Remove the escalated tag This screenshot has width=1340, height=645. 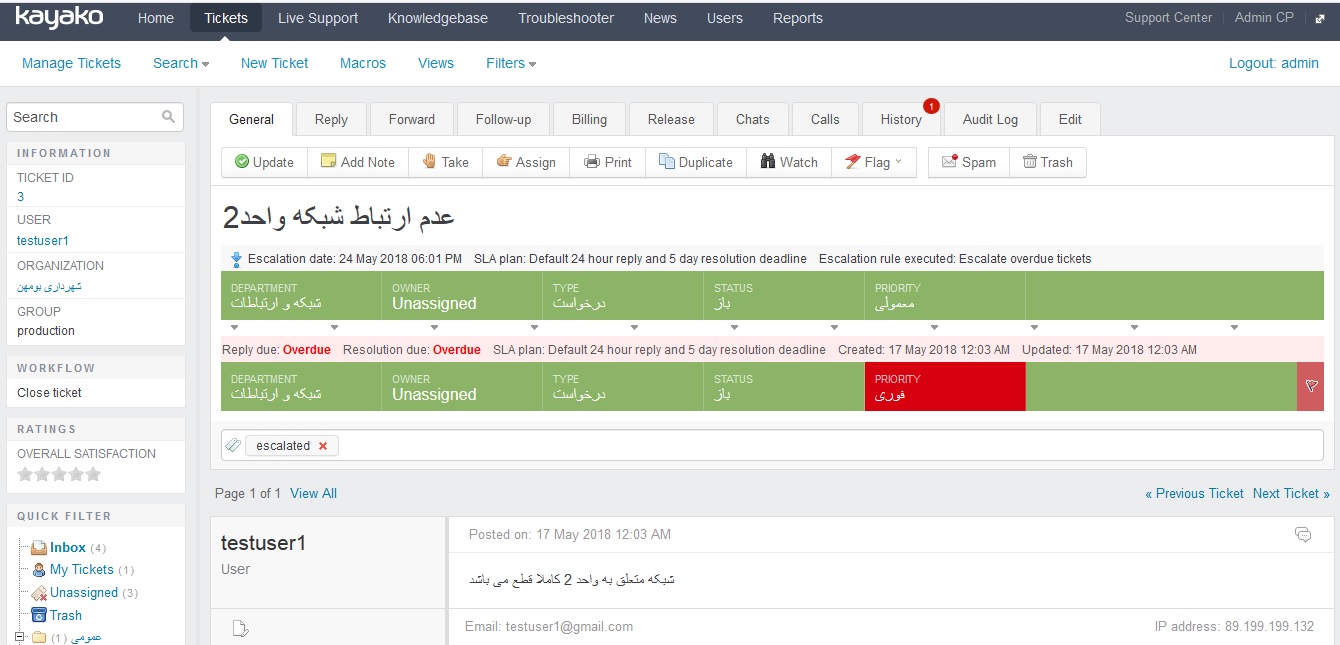click(x=322, y=446)
